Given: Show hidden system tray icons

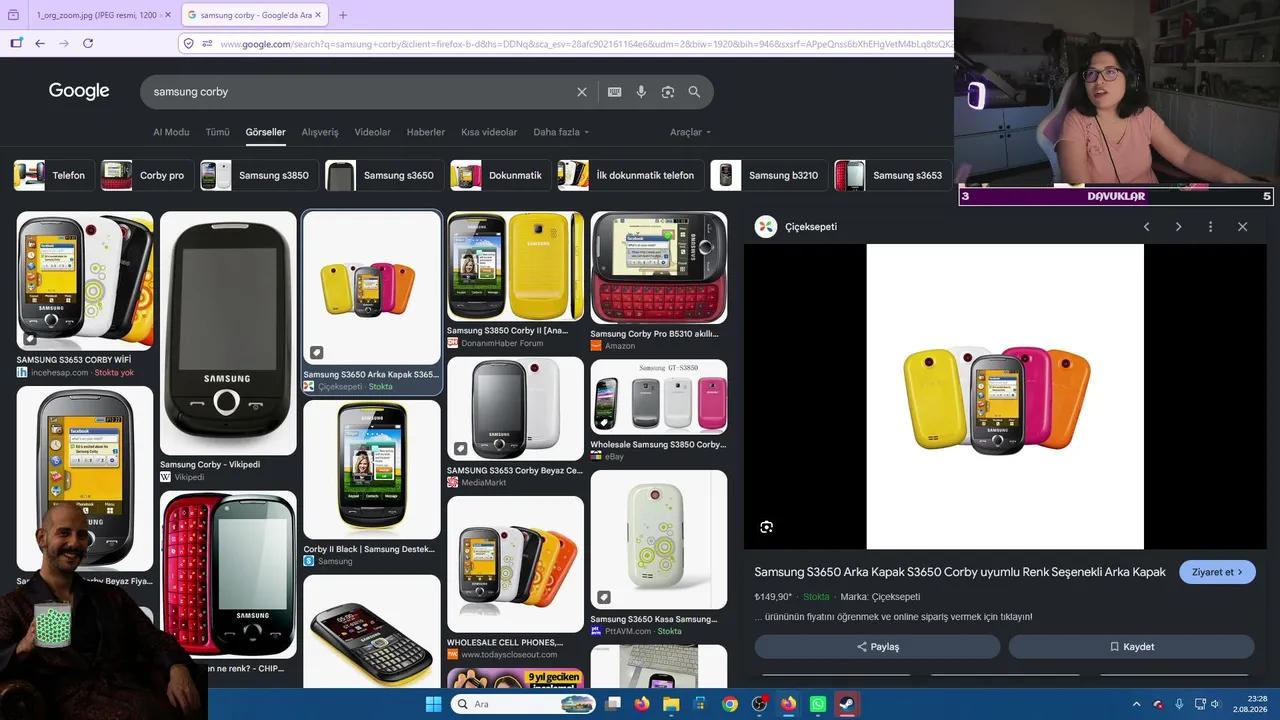Looking at the screenshot, I should pyautogui.click(x=1136, y=704).
